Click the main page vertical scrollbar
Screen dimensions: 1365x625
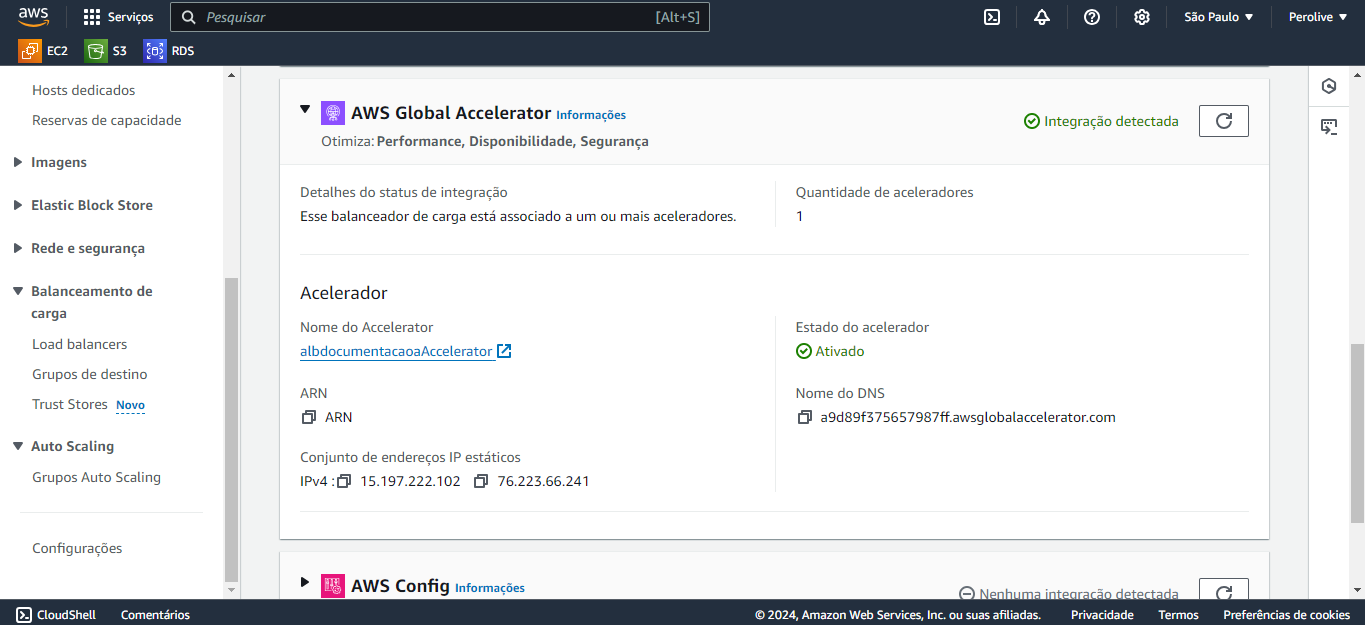(1357, 432)
